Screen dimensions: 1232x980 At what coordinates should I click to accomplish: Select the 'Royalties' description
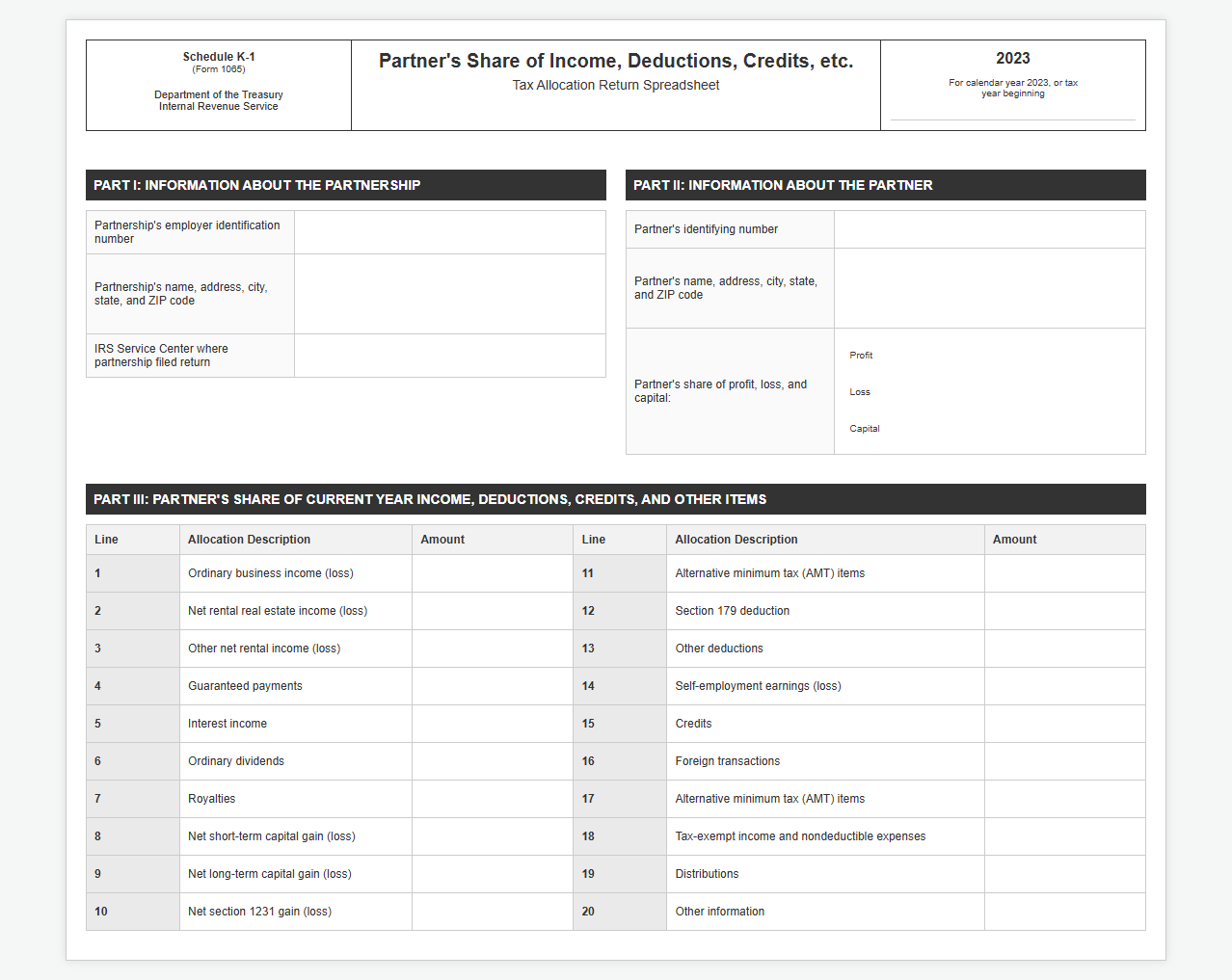(x=212, y=799)
